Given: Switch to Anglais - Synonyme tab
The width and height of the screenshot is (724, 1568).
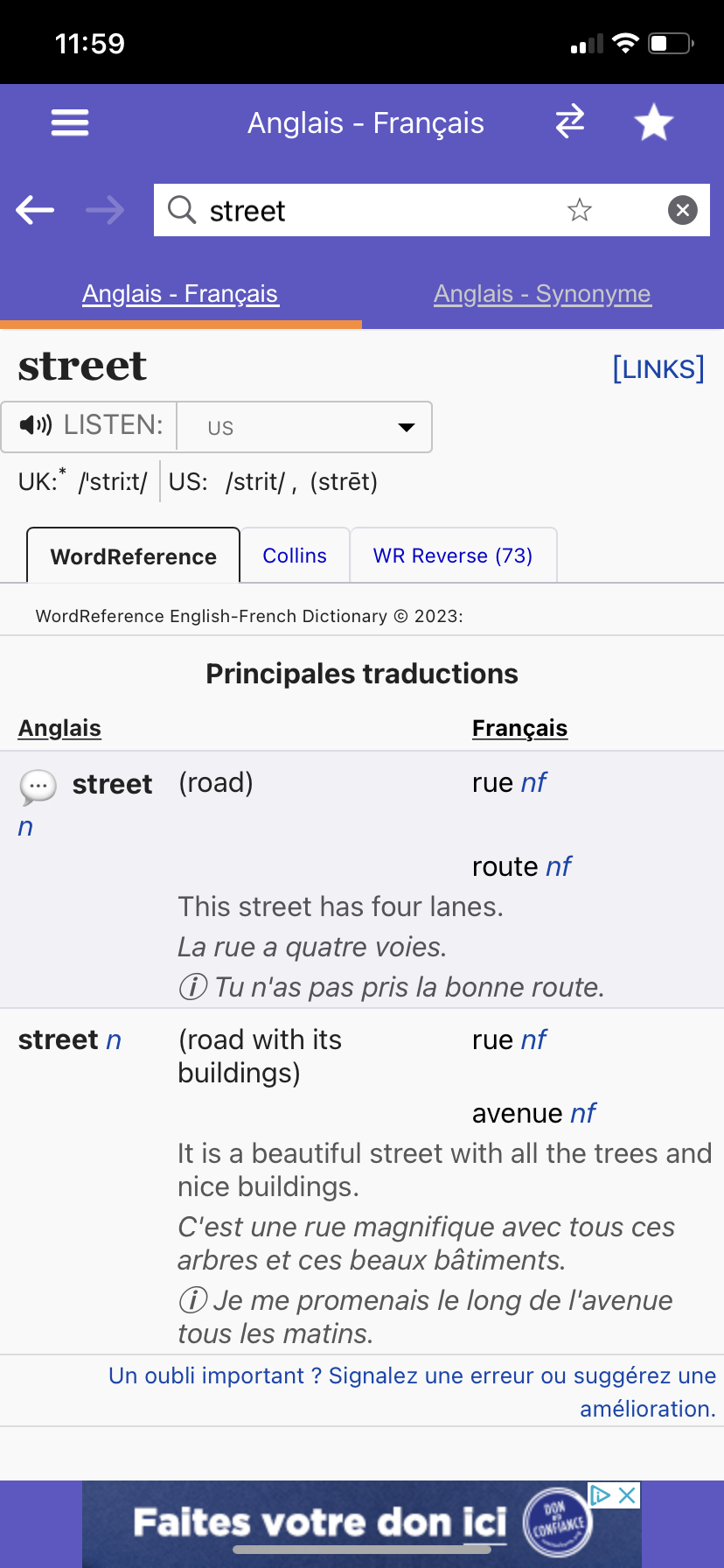Looking at the screenshot, I should point(542,294).
